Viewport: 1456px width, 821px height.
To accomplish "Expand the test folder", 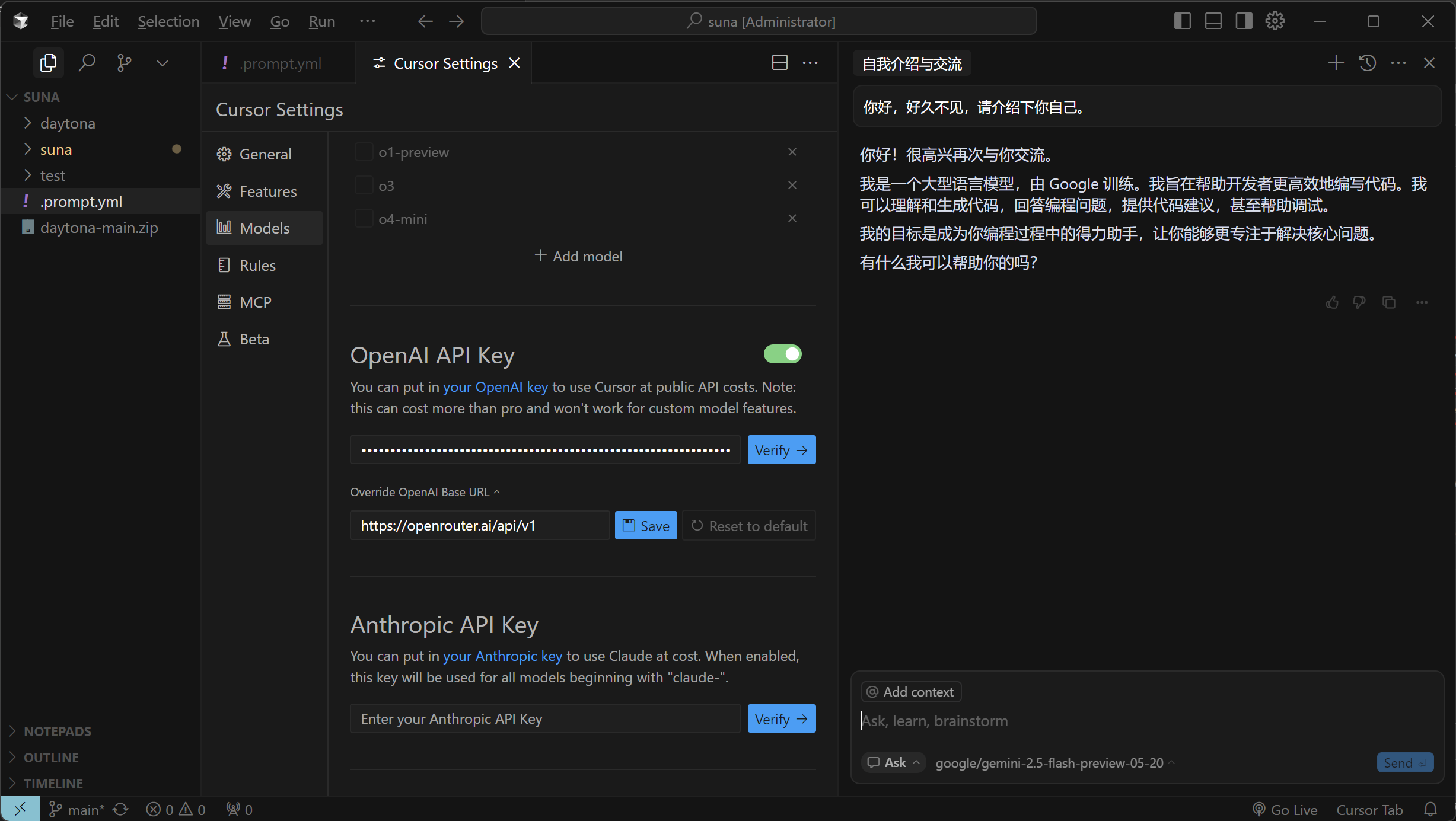I will (52, 175).
